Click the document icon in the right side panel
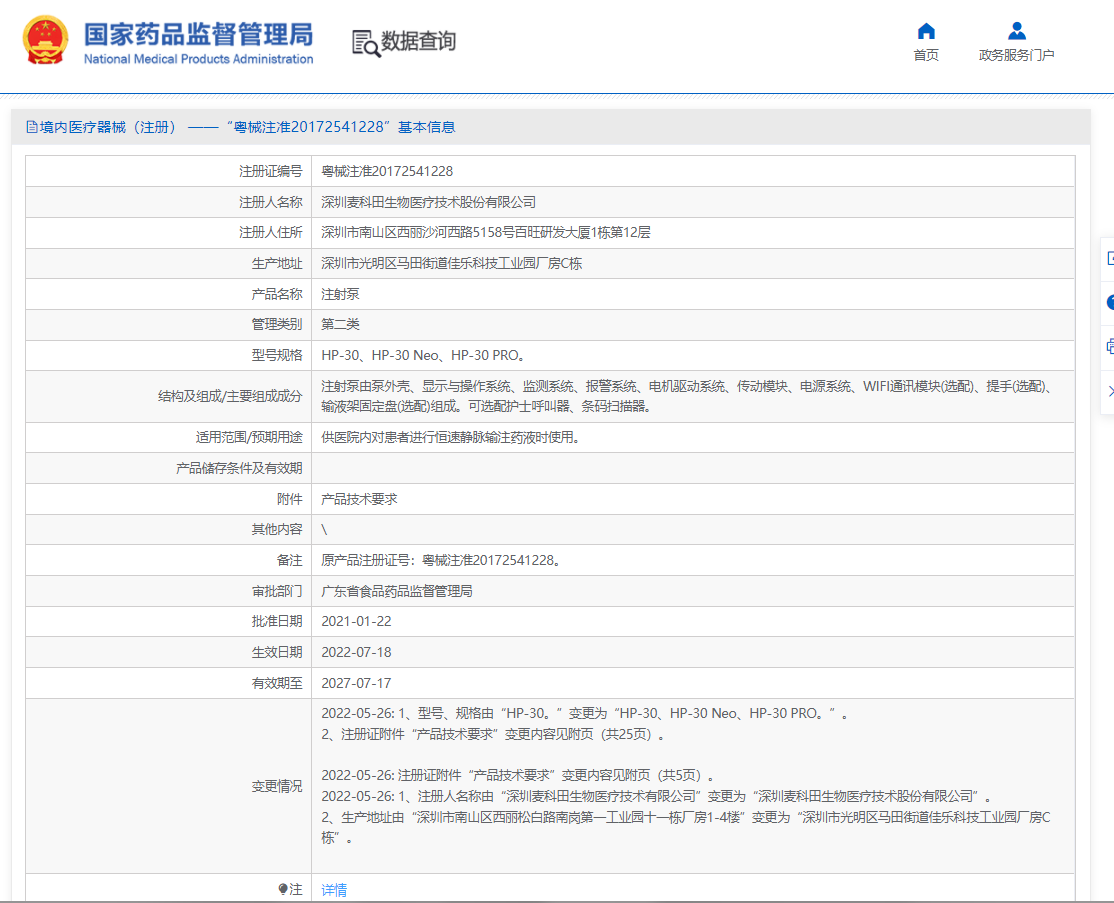Viewport: 1114px width, 903px height. coord(1110,258)
